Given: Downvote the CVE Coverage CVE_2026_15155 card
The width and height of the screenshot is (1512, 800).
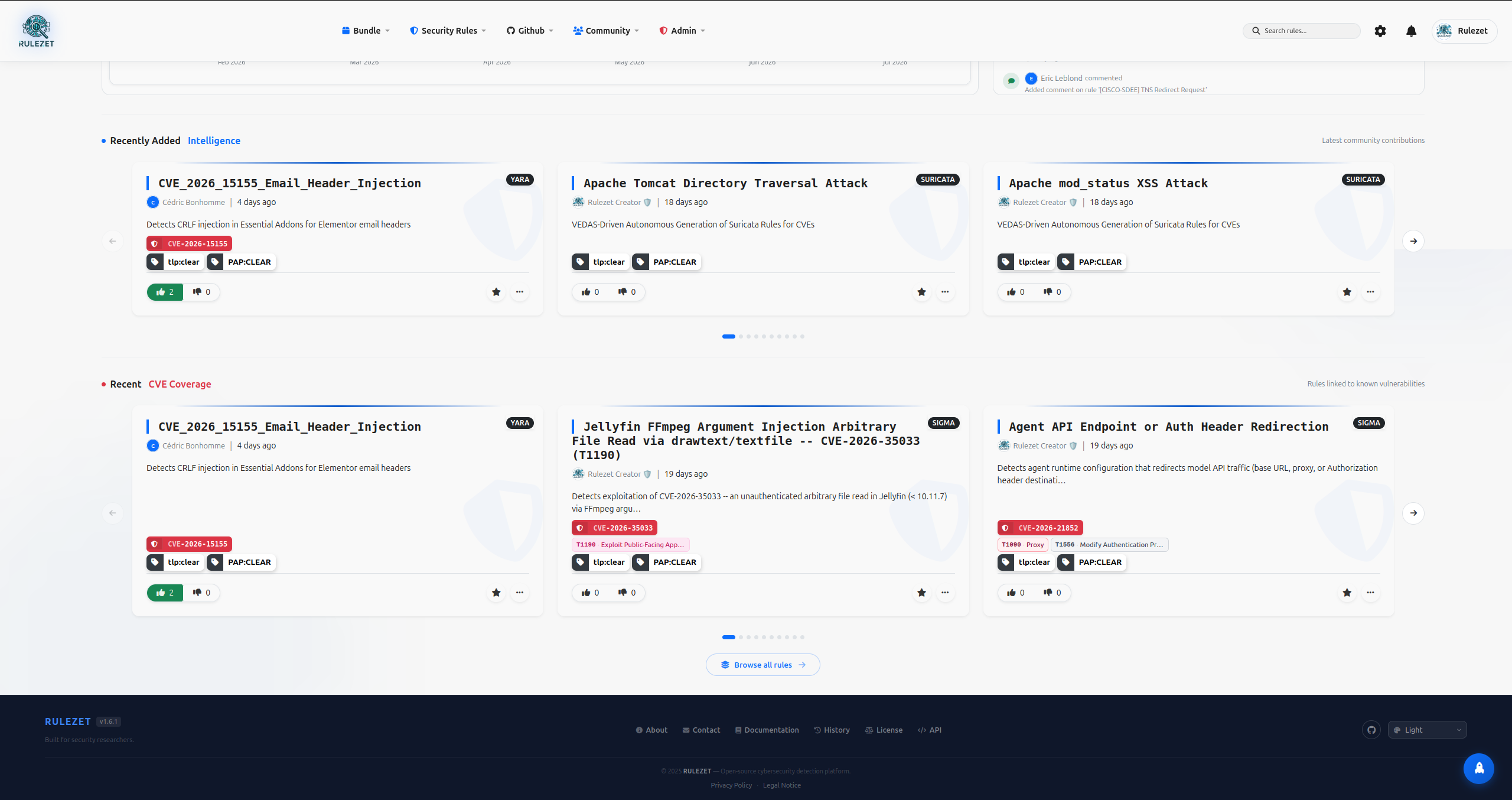Looking at the screenshot, I should [x=201, y=593].
